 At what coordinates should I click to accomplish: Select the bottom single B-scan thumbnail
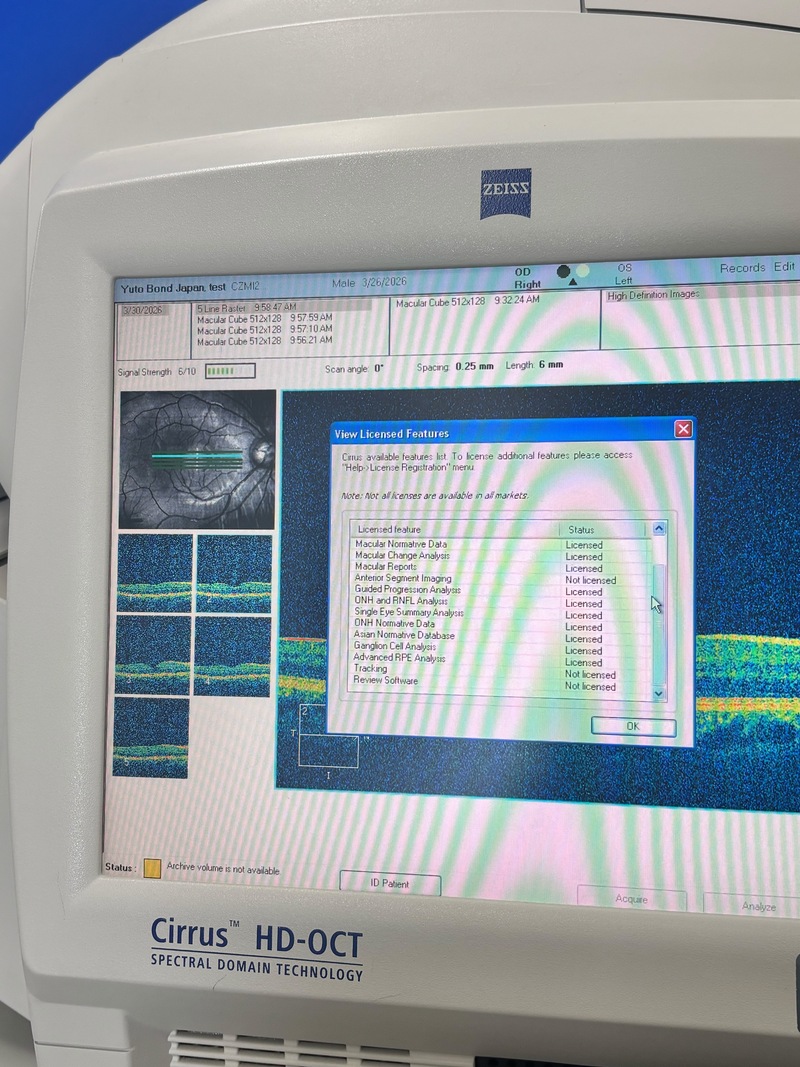151,737
